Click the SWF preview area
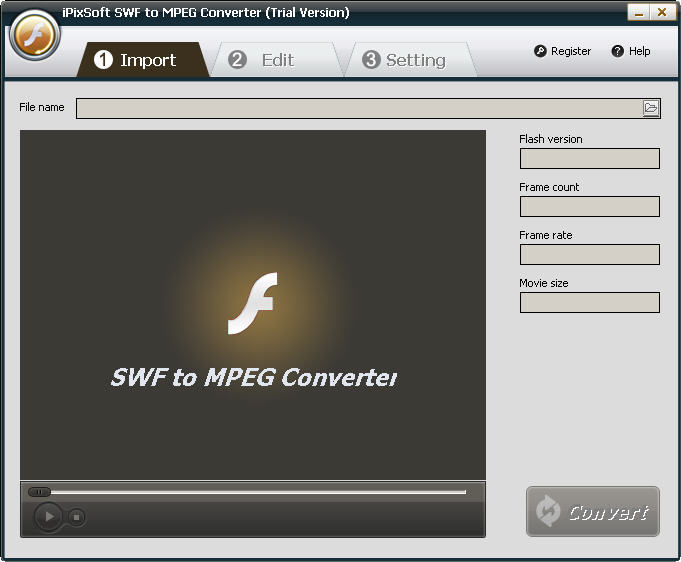 (253, 305)
